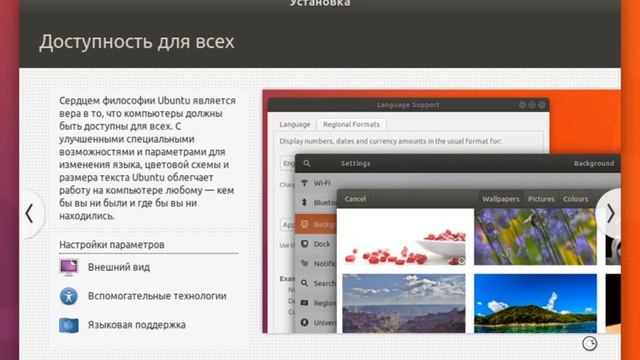Click the Cancel button in the wallpaper chooser

tap(355, 199)
